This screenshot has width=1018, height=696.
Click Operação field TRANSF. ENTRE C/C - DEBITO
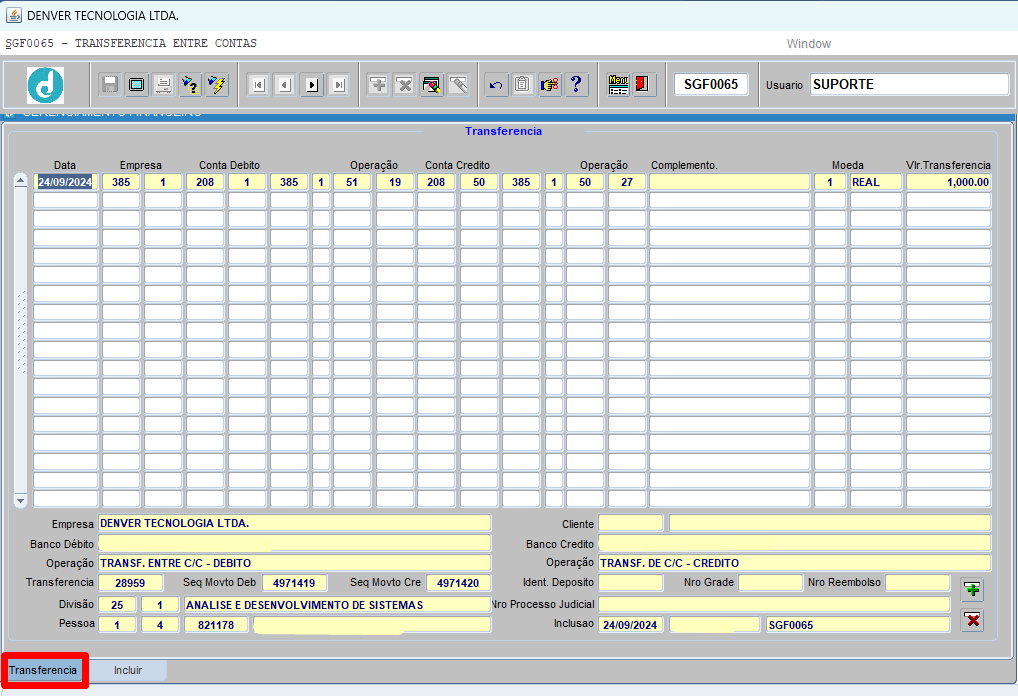[x=295, y=563]
